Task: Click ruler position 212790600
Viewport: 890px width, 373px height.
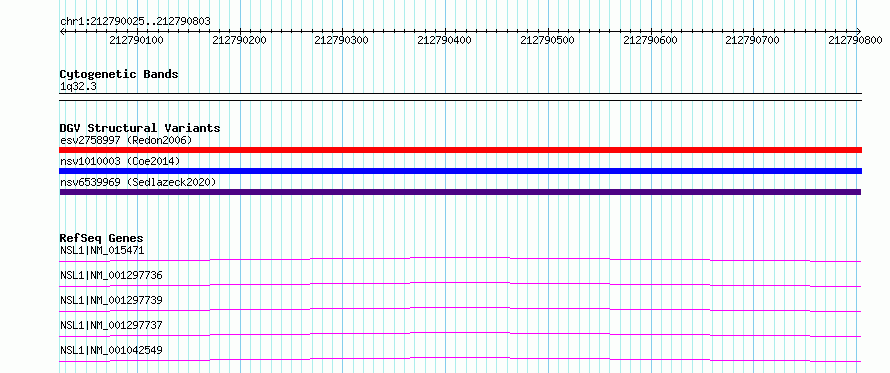Action: tap(650, 40)
